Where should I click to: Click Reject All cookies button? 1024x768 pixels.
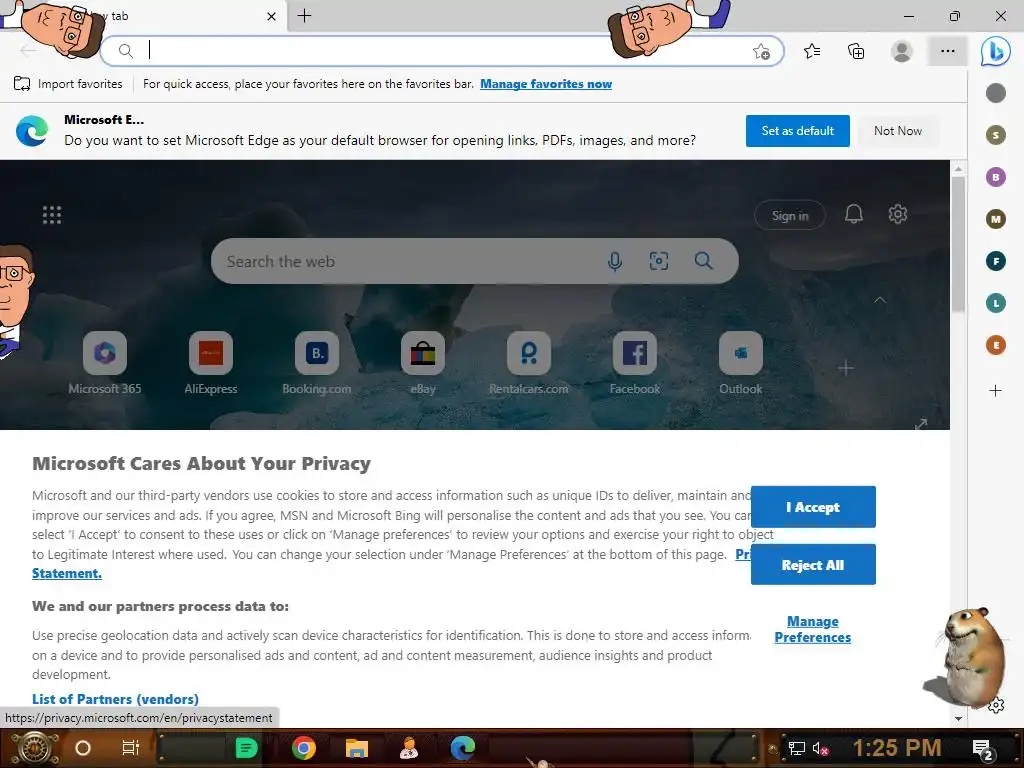[813, 565]
